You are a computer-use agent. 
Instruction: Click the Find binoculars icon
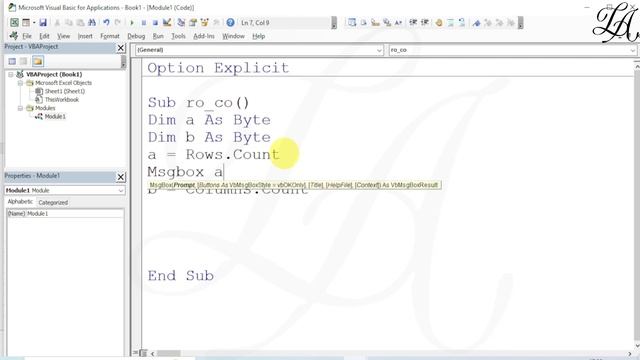92,23
